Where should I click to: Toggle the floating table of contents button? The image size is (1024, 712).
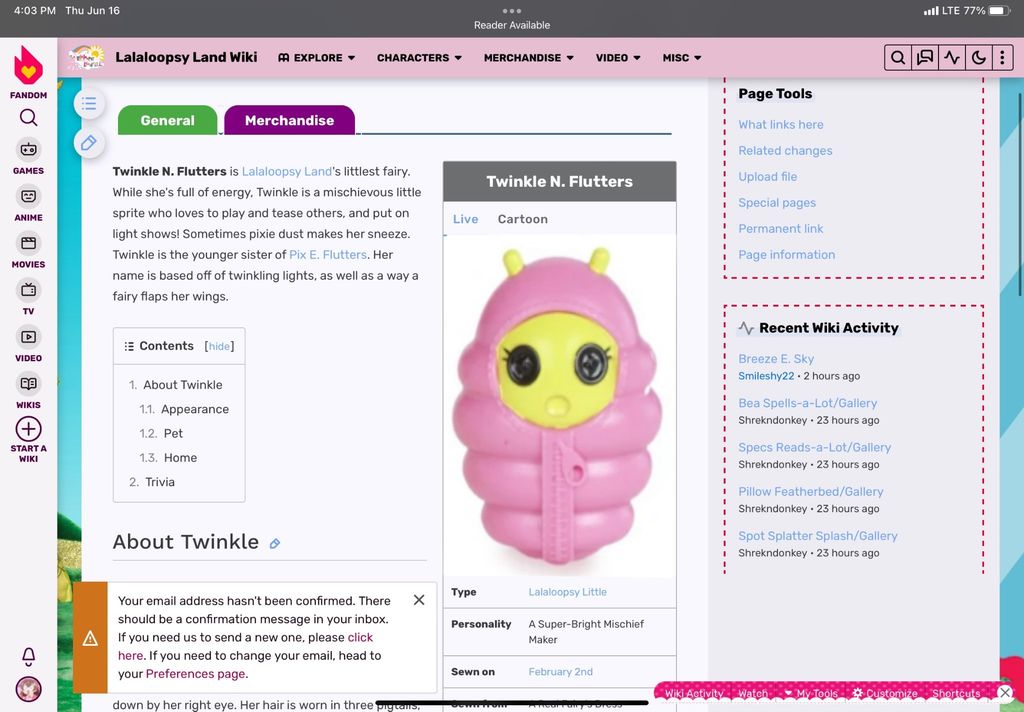89,103
